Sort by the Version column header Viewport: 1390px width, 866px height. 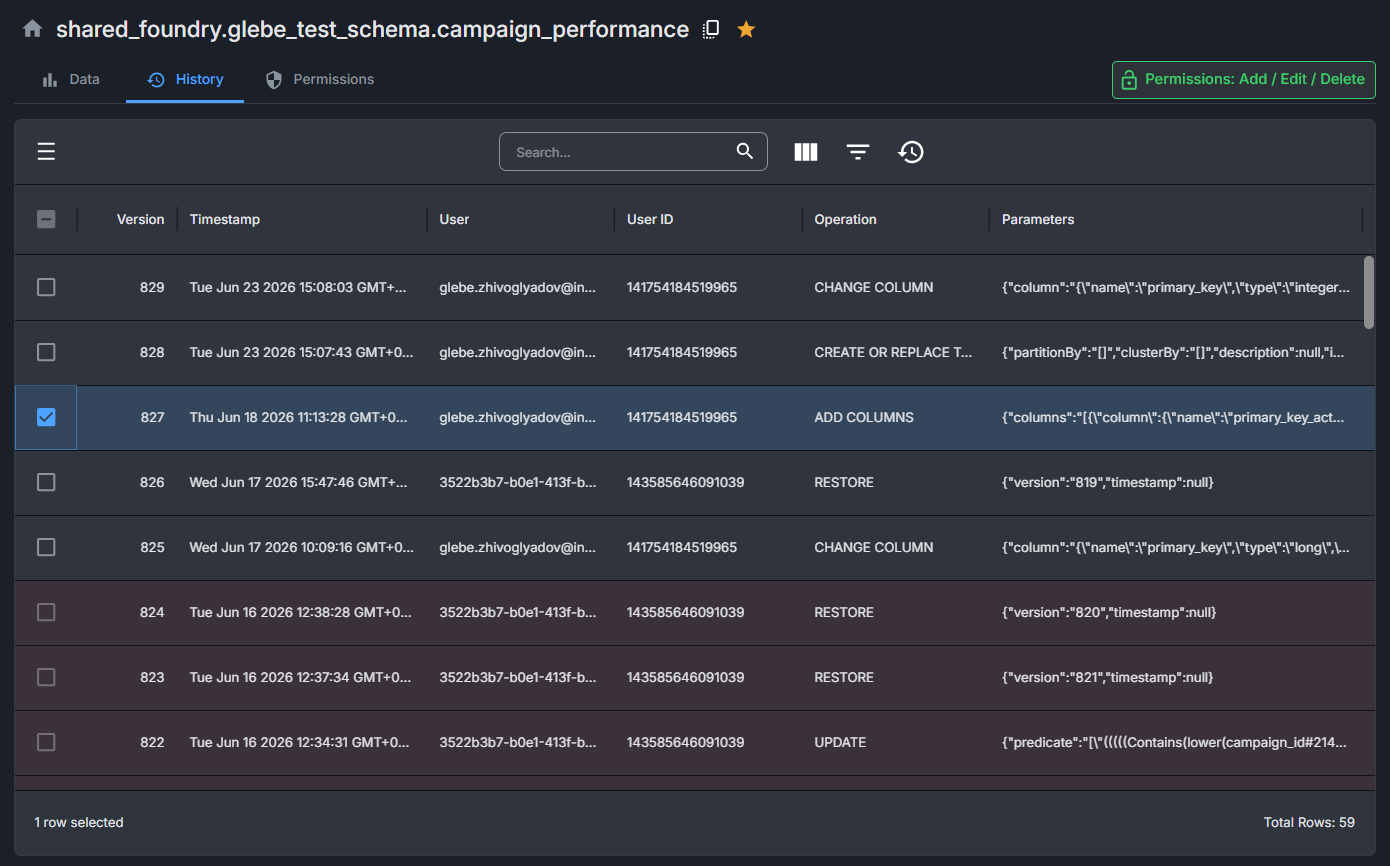pyautogui.click(x=140, y=219)
